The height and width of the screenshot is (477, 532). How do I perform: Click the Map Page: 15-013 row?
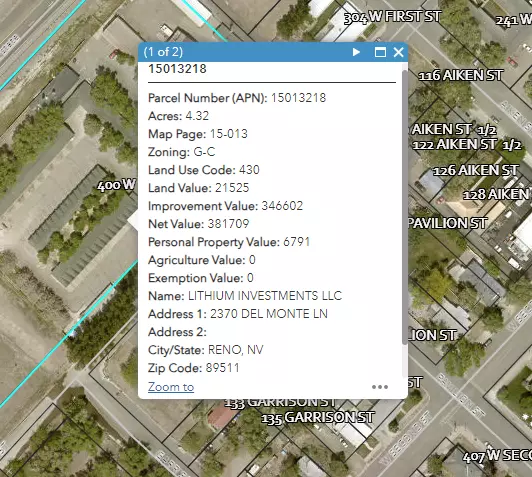(x=198, y=134)
